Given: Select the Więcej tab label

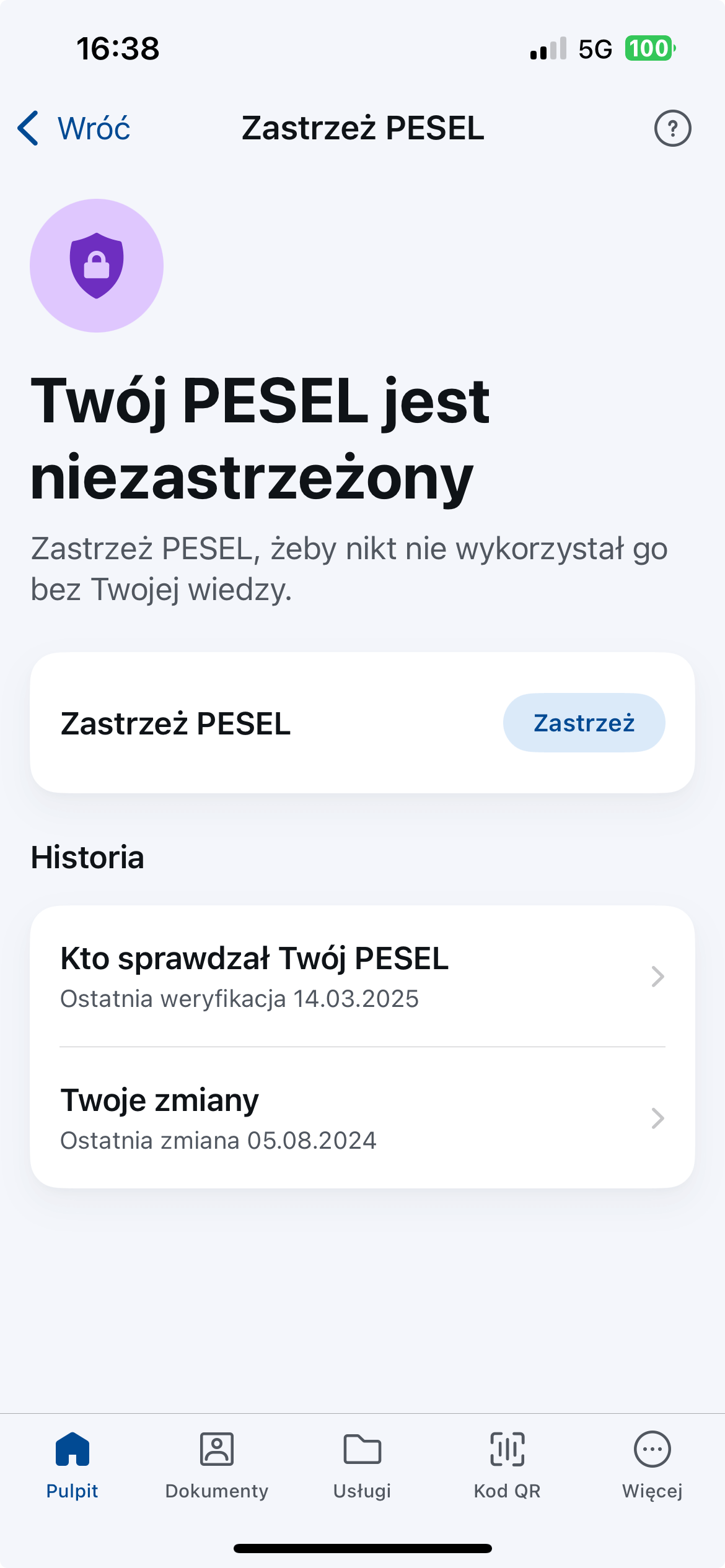Looking at the screenshot, I should pos(652,1491).
